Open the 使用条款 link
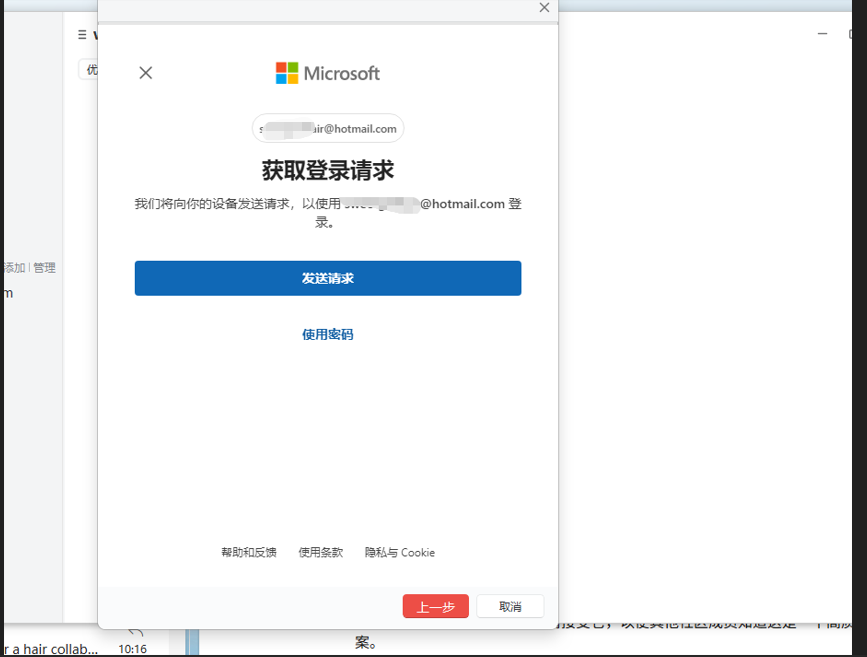The image size is (867, 657). (321, 552)
